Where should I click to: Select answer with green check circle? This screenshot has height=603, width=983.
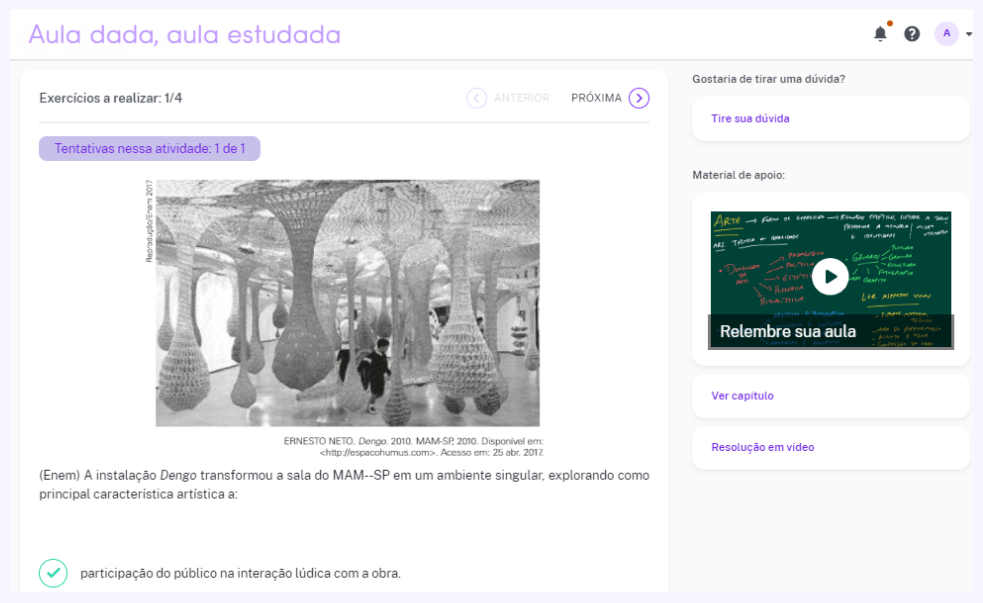(x=53, y=573)
